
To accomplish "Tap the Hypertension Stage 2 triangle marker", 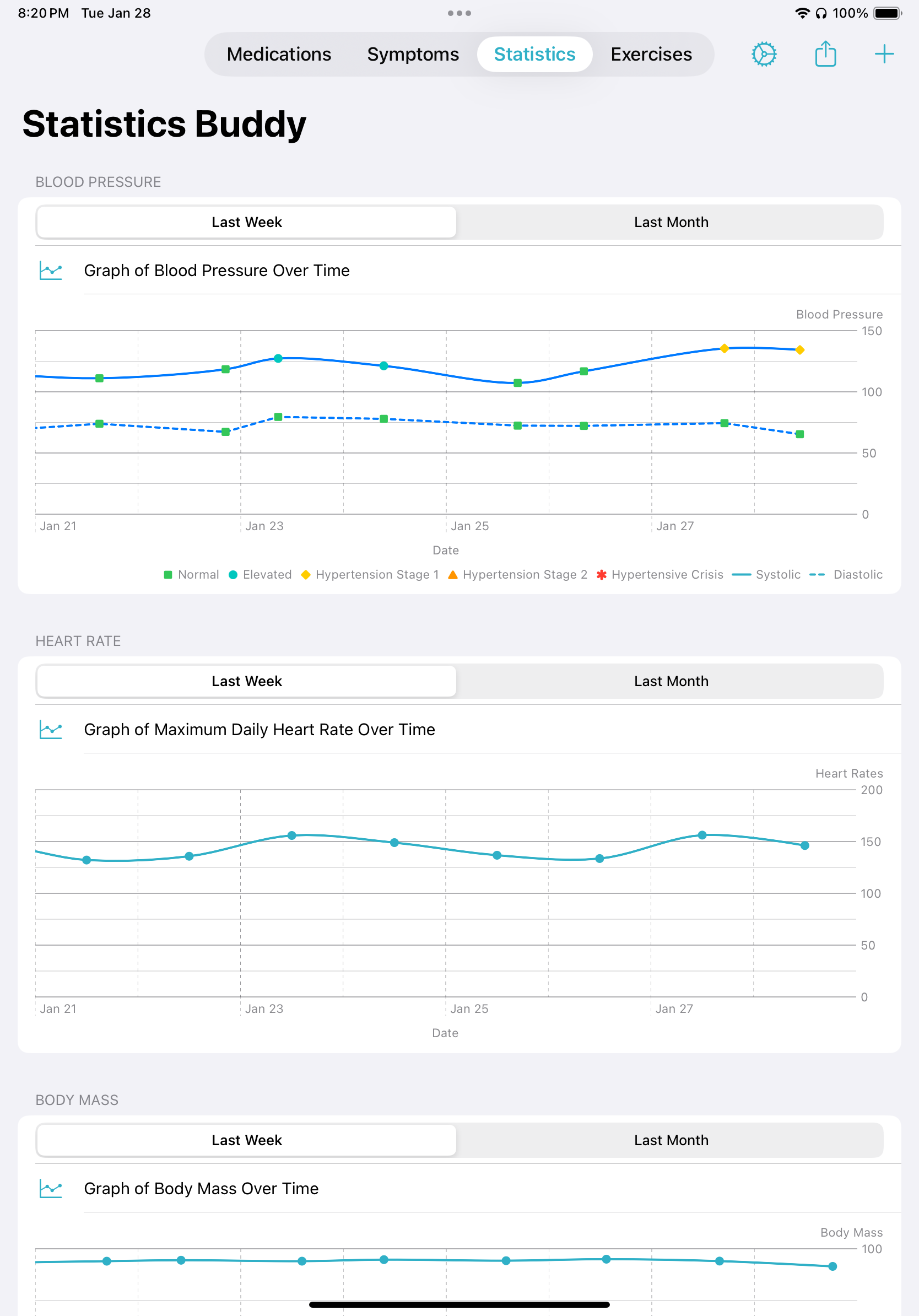I will click(x=453, y=574).
